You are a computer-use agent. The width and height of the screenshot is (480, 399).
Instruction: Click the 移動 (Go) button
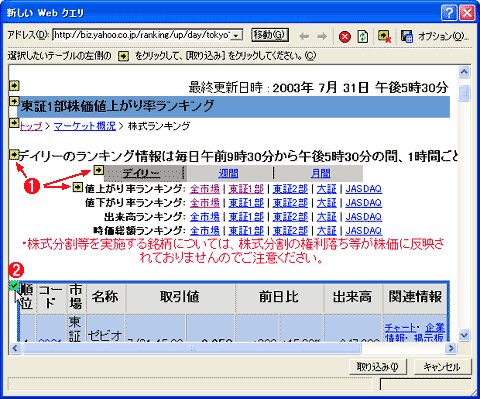coord(269,35)
